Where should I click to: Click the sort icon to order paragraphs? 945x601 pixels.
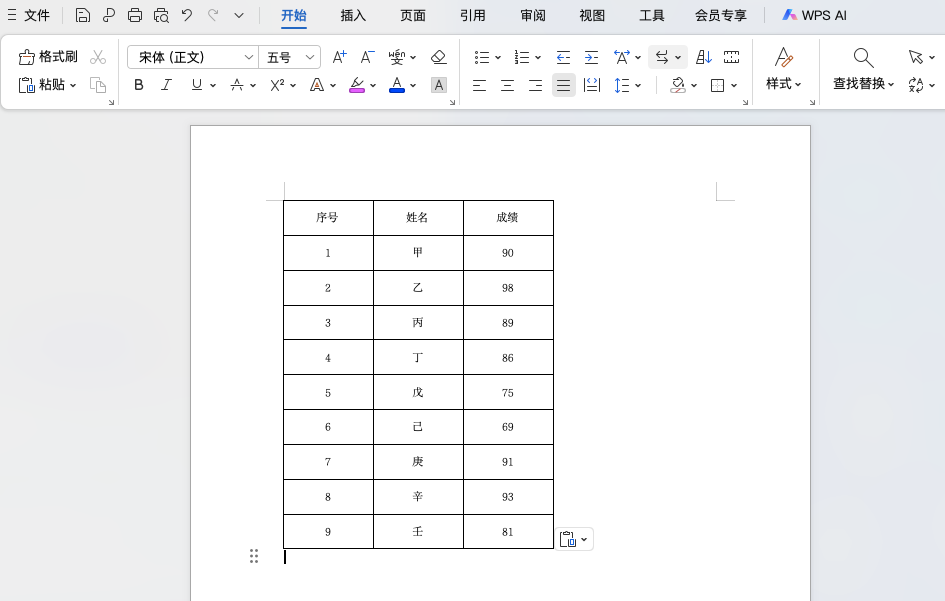point(703,57)
